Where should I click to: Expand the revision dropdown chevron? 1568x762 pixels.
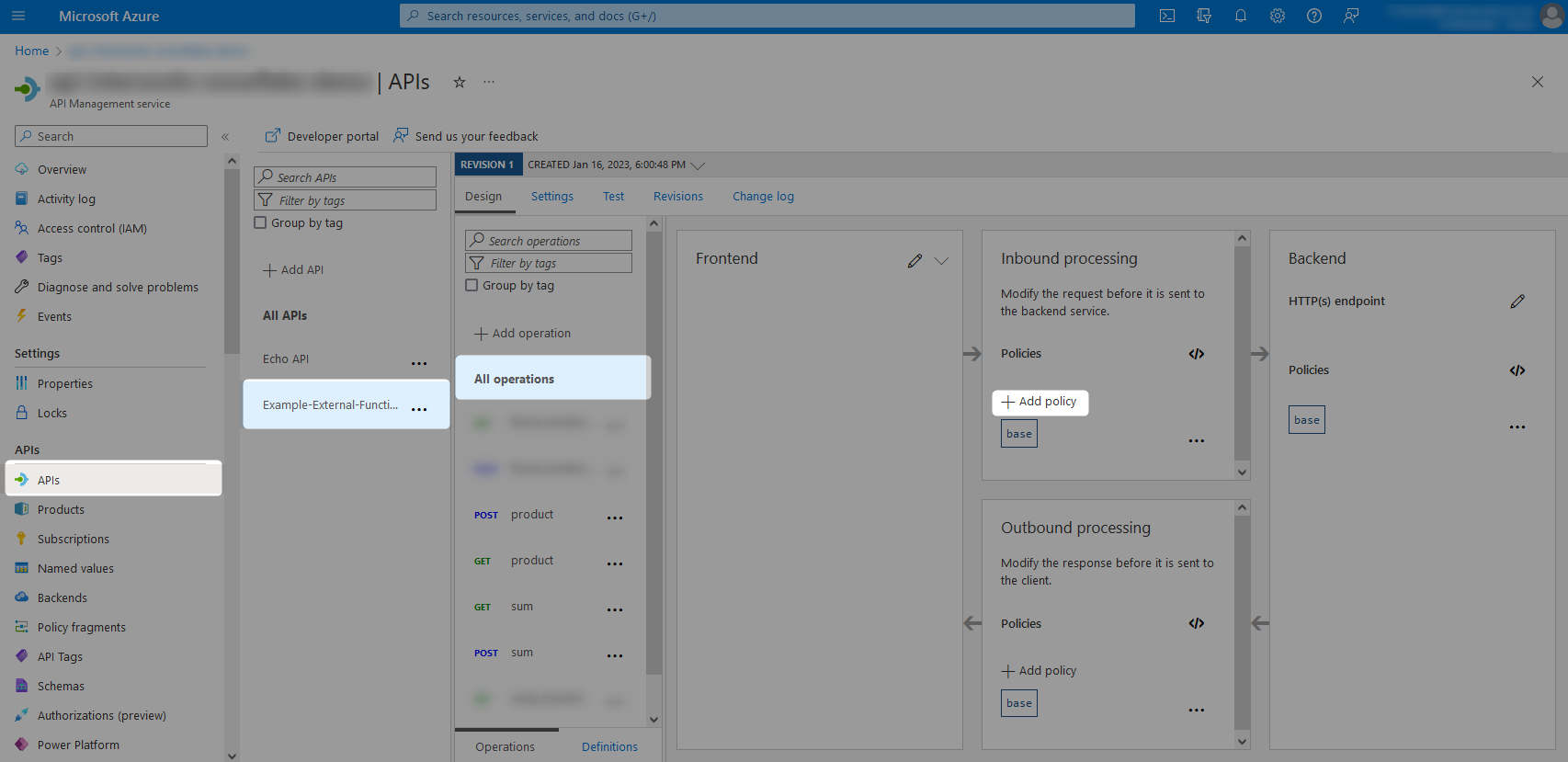(x=698, y=165)
